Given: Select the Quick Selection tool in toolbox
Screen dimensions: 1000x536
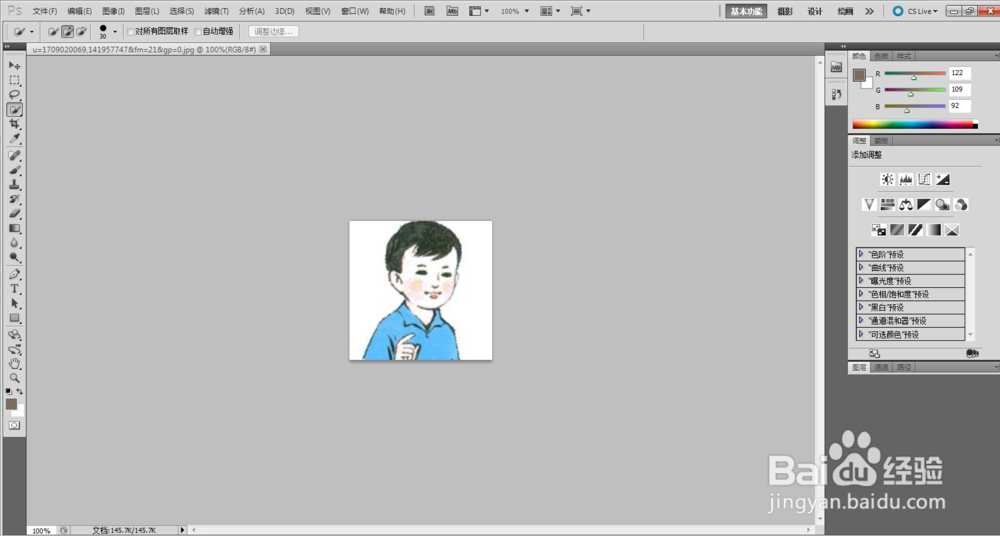Looking at the screenshot, I should point(14,110).
